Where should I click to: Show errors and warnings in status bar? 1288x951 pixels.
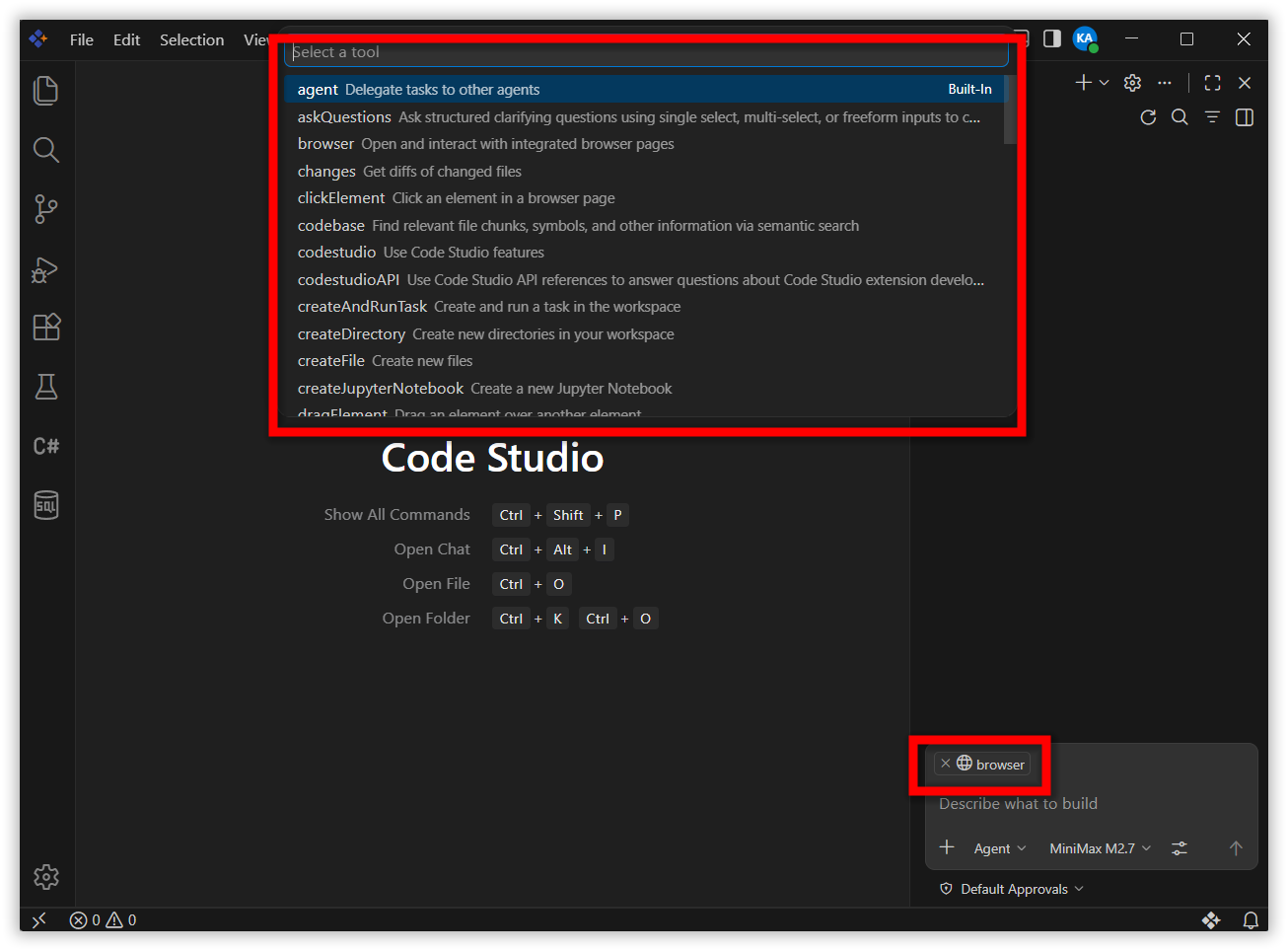tap(104, 920)
